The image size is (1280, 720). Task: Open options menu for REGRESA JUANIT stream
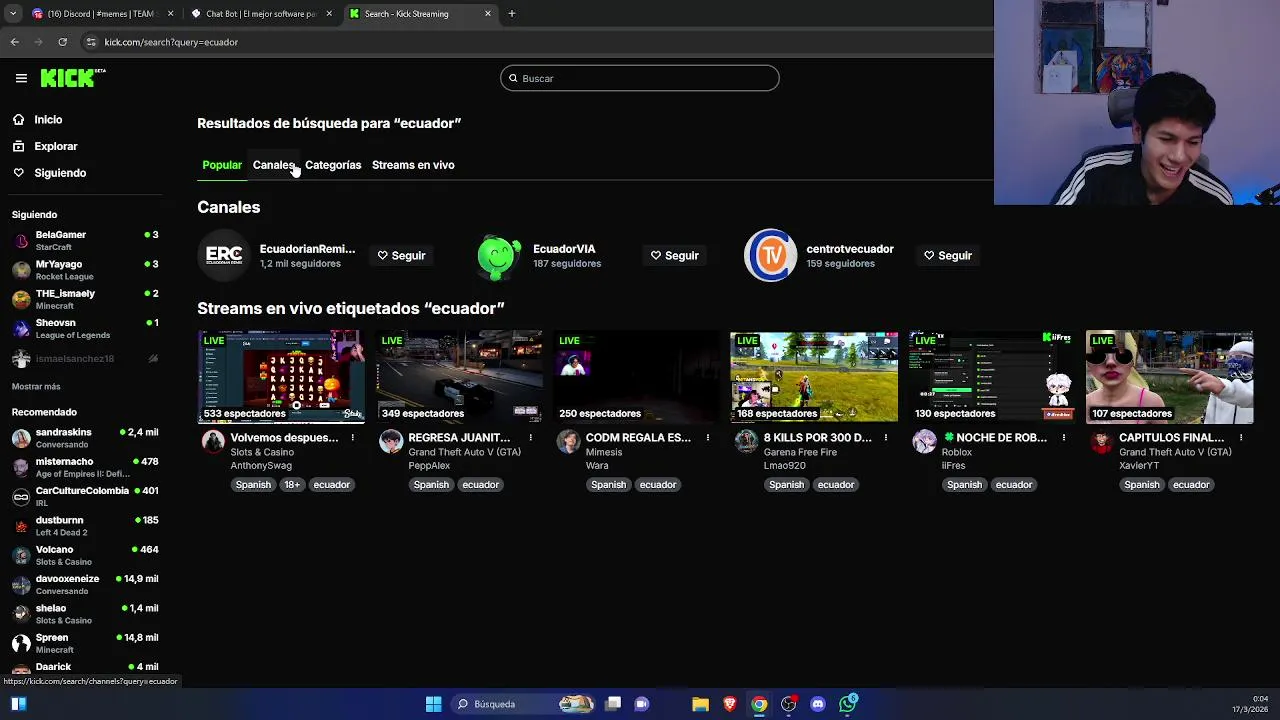[530, 438]
